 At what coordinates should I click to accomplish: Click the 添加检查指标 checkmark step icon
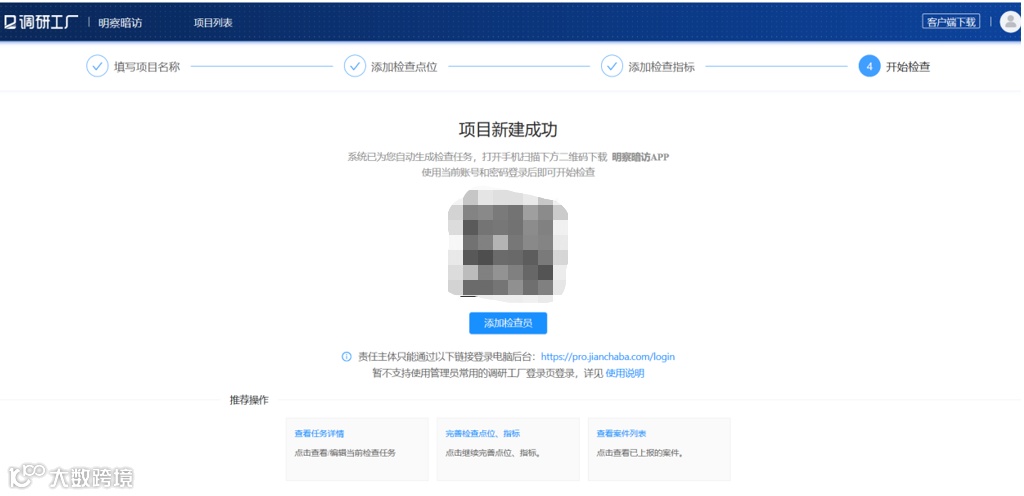612,67
